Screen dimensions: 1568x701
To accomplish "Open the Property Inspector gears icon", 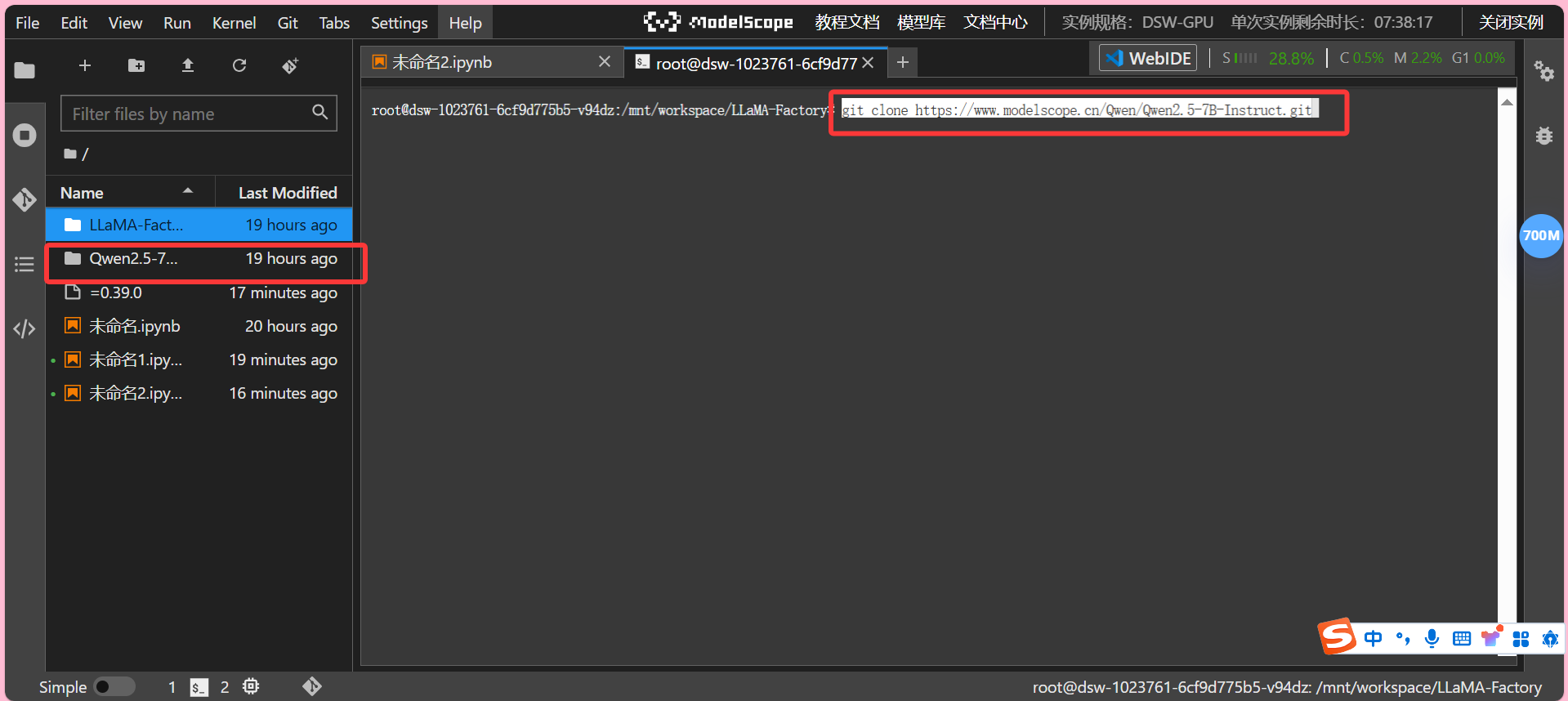I will (x=1543, y=71).
